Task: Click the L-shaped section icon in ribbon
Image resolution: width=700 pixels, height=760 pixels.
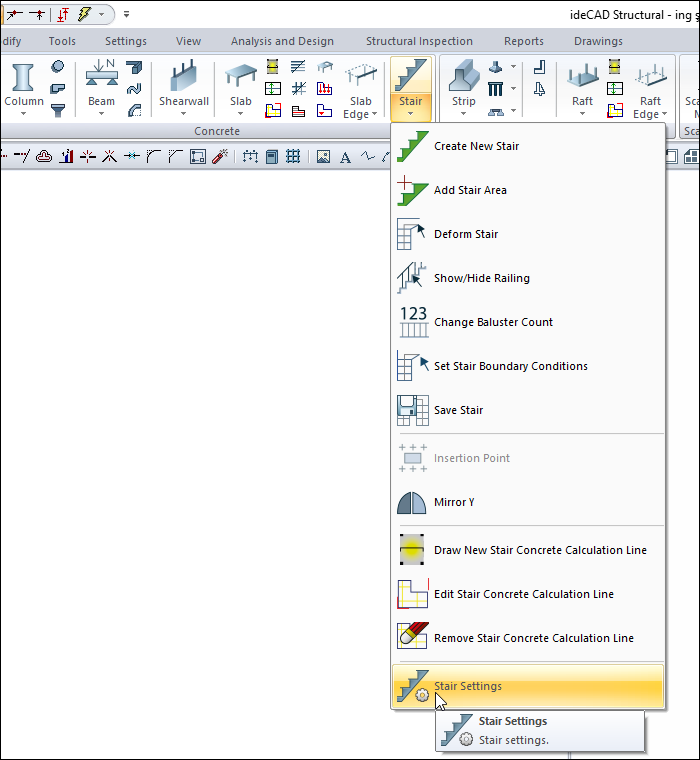Action: [539, 66]
